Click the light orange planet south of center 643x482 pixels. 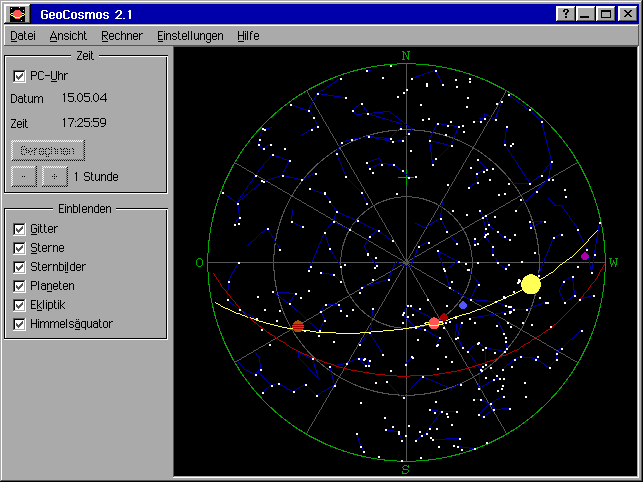[x=434, y=323]
